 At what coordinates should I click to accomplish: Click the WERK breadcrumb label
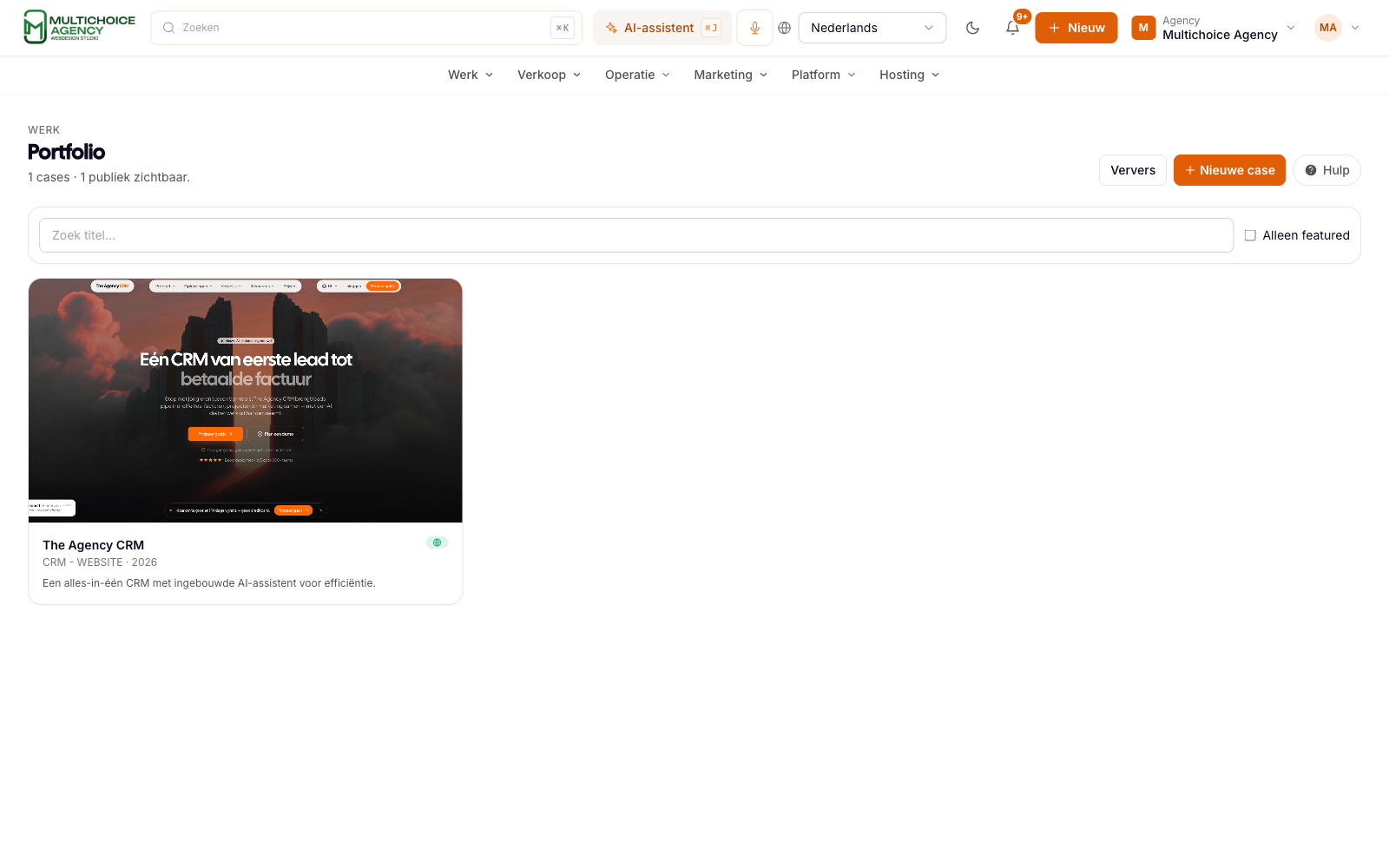[43, 130]
